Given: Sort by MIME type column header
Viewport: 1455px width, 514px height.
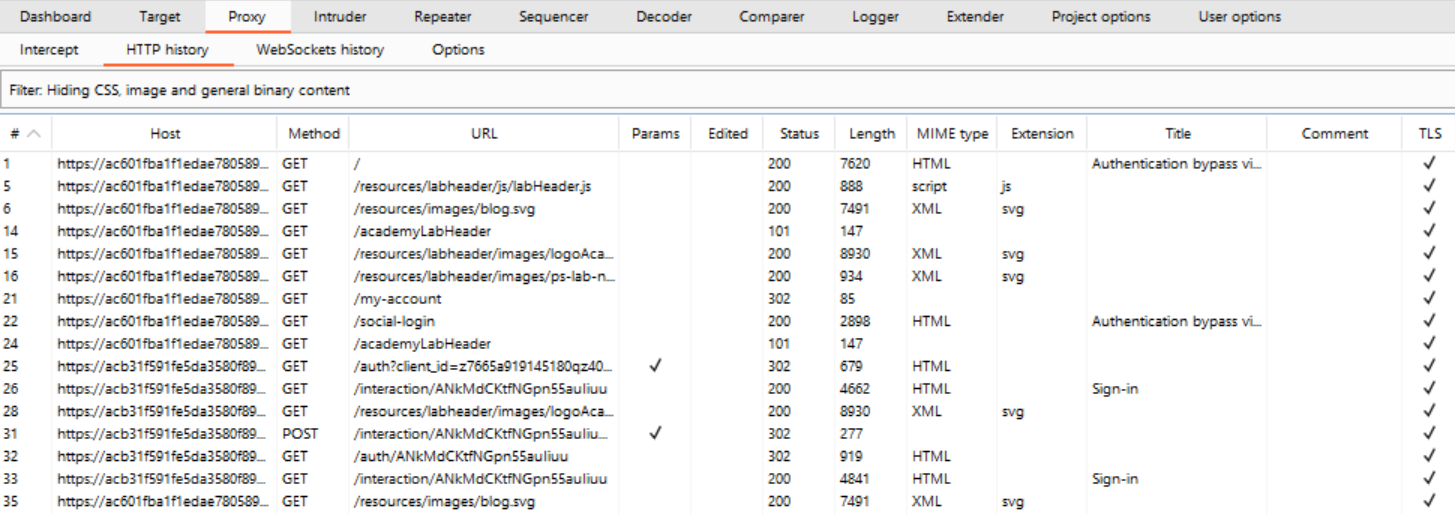Looking at the screenshot, I should 952,133.
